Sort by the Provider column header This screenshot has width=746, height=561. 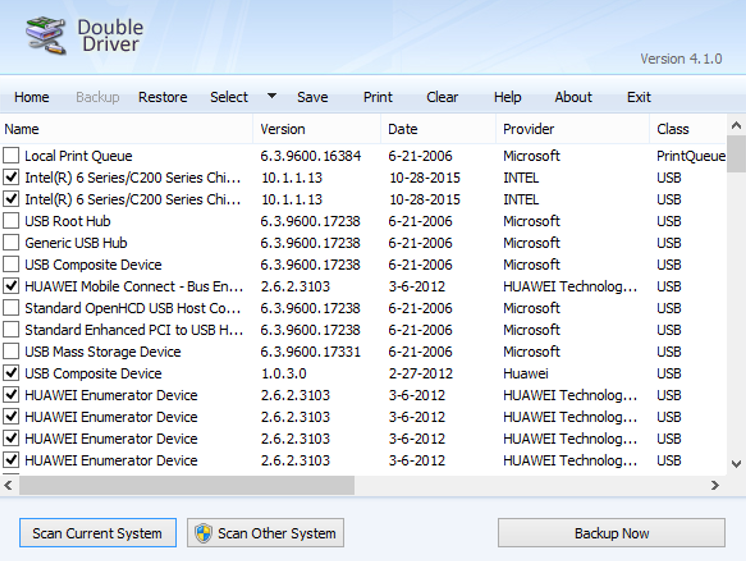pos(573,129)
